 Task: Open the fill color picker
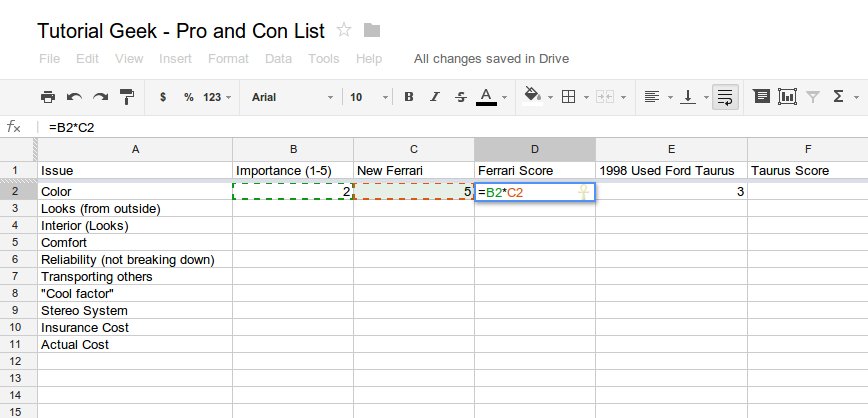coord(535,97)
